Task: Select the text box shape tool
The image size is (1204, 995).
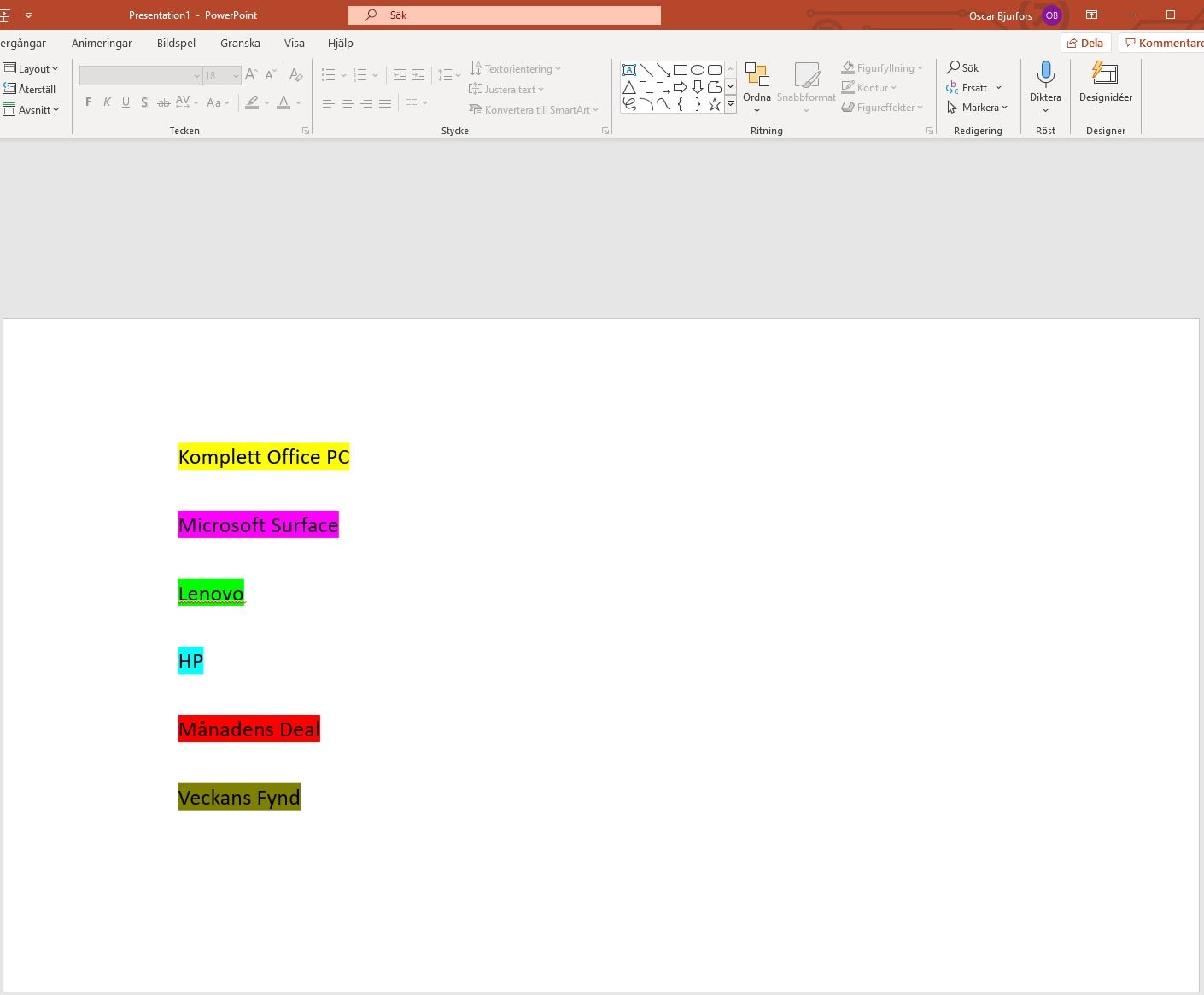Action: coord(629,70)
